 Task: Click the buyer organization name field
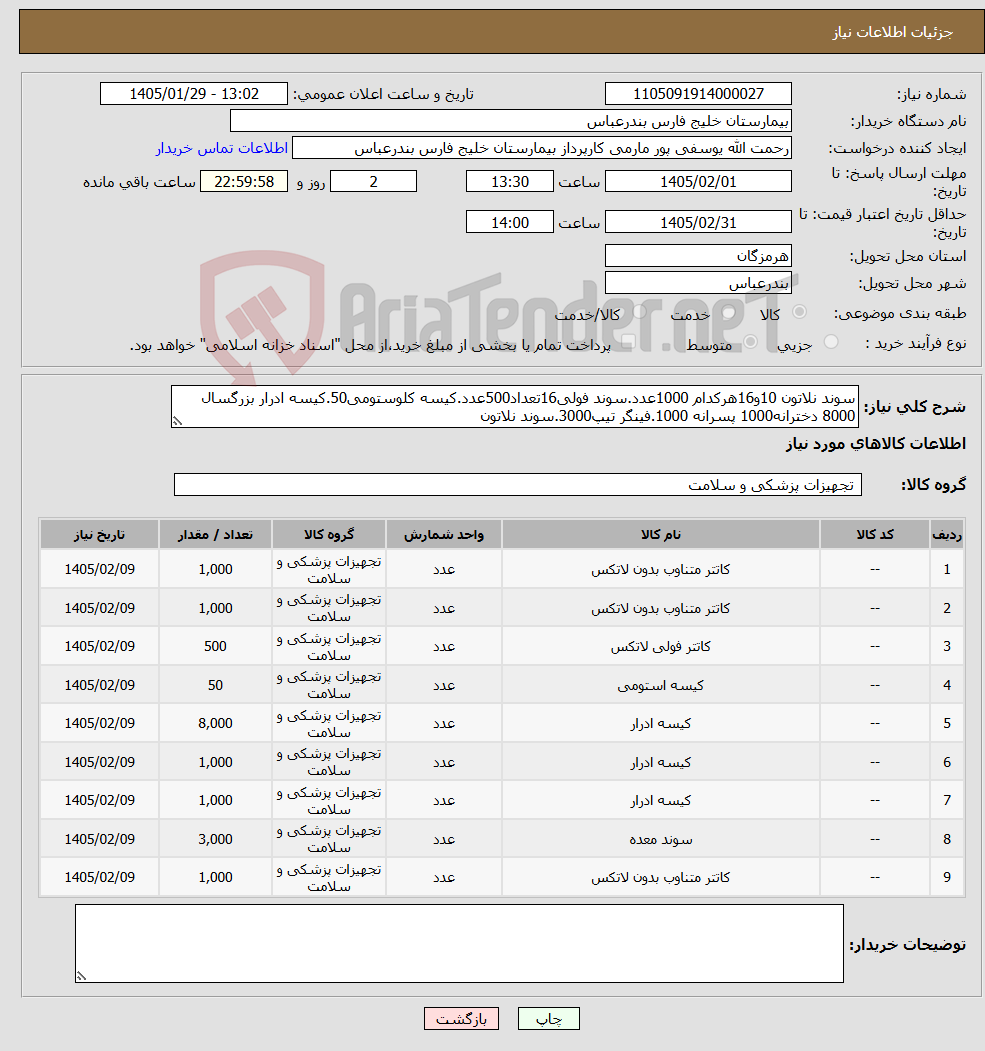click(x=511, y=121)
